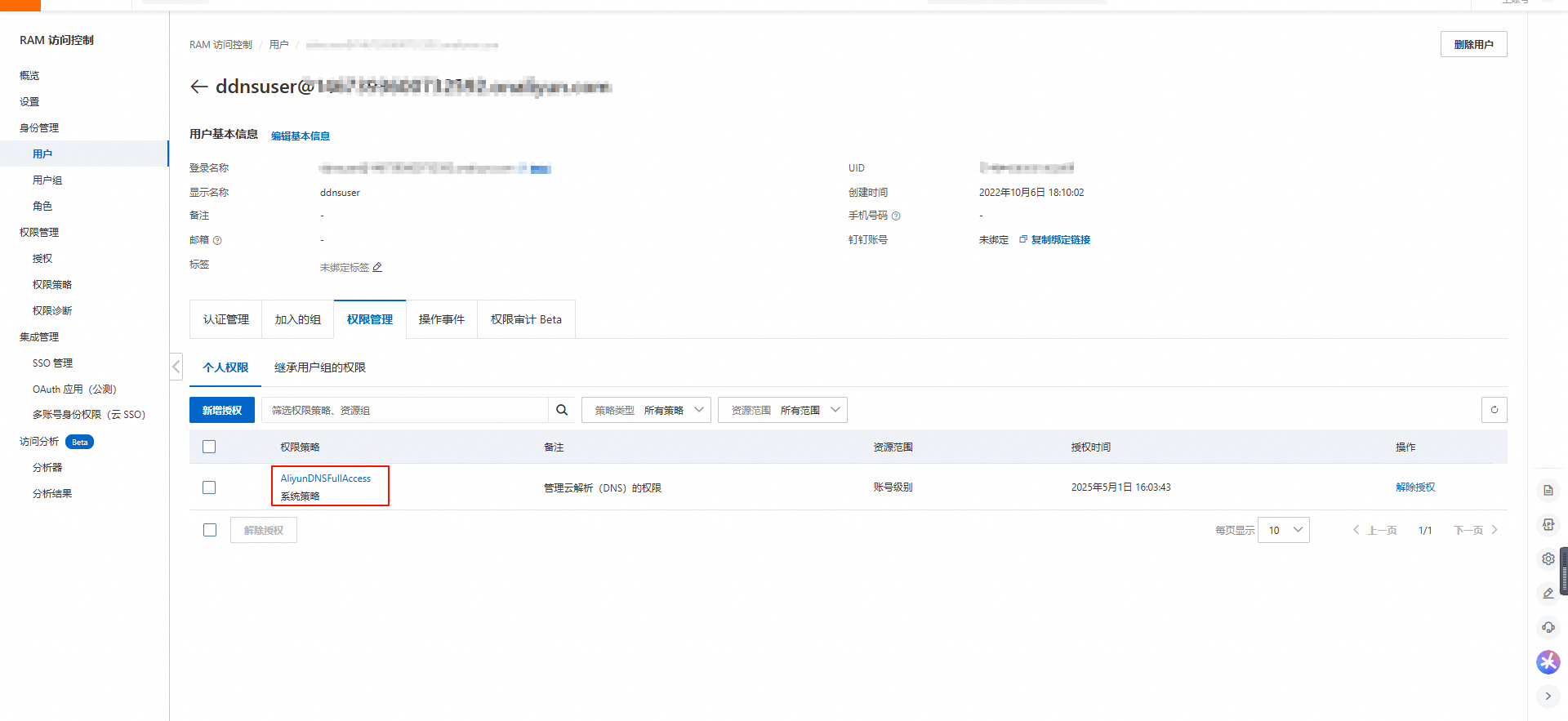Image resolution: width=1568 pixels, height=721 pixels.
Task: Open 概览 in the sidebar
Action: click(29, 75)
